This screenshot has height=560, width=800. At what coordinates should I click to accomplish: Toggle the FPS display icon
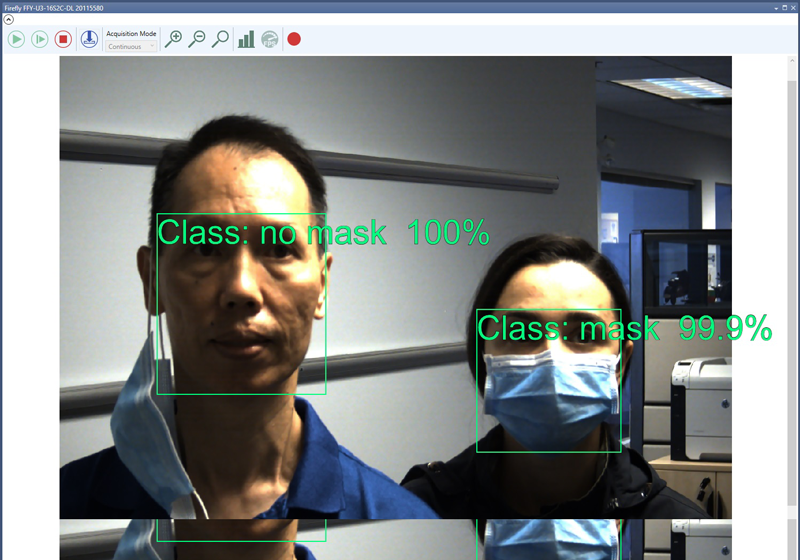(x=270, y=39)
